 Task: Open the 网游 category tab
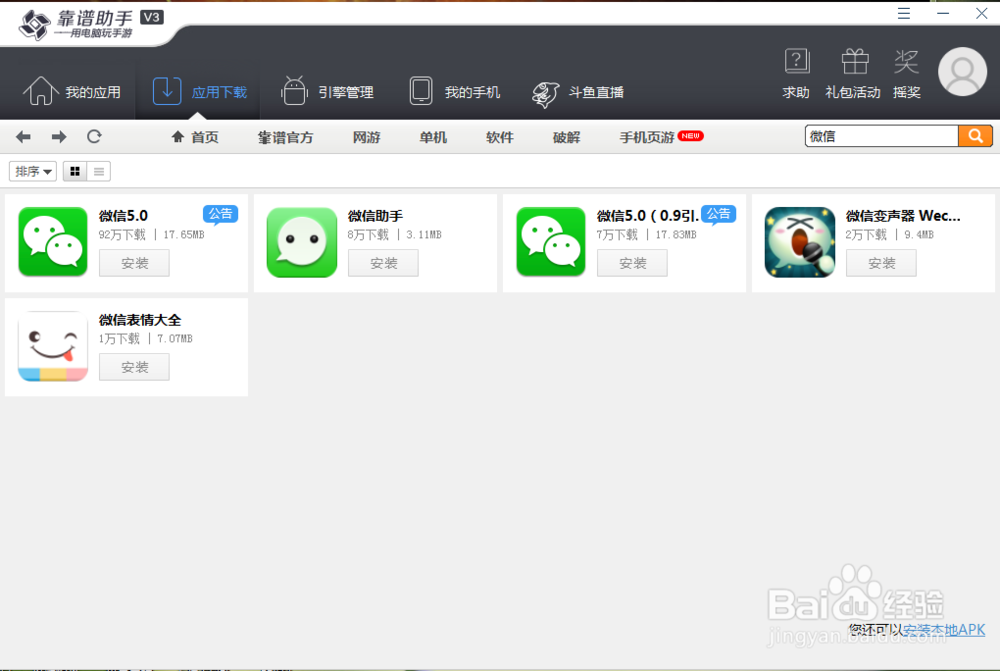tap(367, 137)
